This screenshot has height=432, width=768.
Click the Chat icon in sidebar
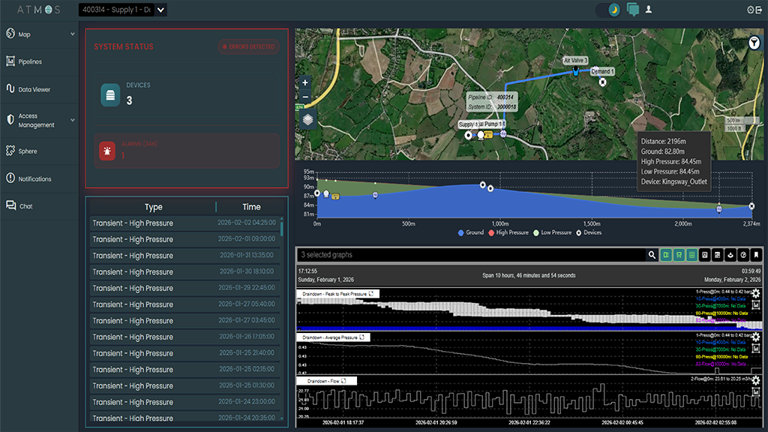pos(10,206)
